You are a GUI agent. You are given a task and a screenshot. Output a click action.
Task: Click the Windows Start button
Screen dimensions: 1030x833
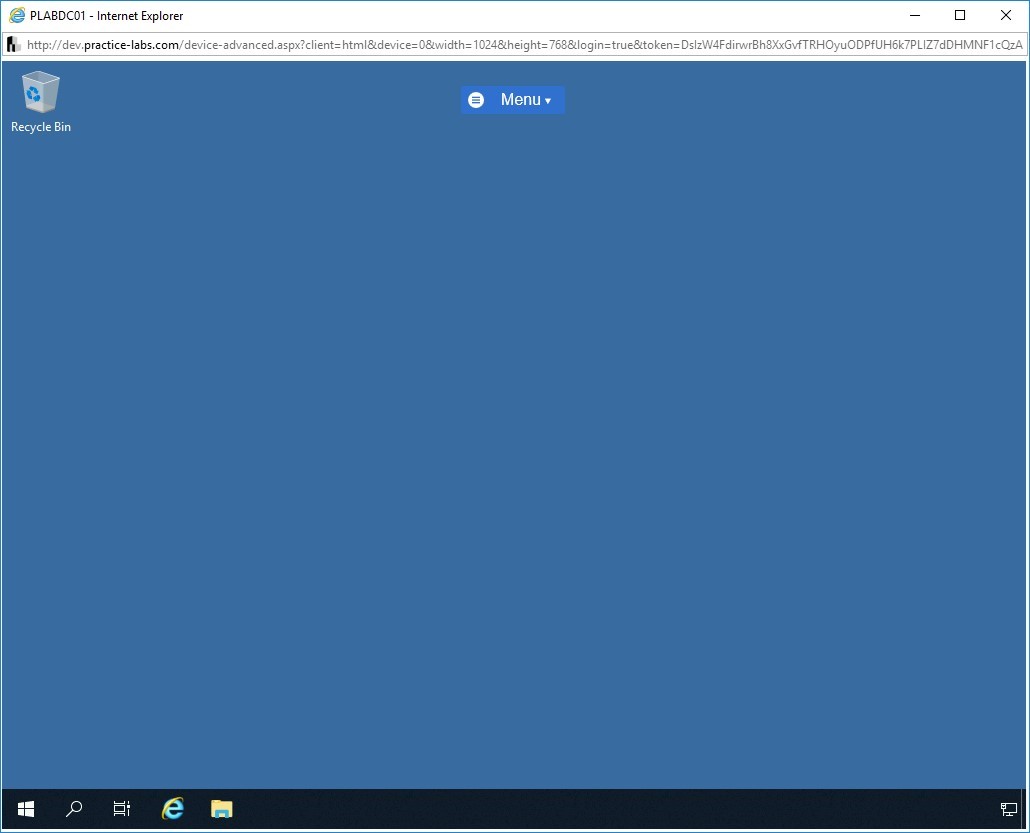[x=26, y=809]
